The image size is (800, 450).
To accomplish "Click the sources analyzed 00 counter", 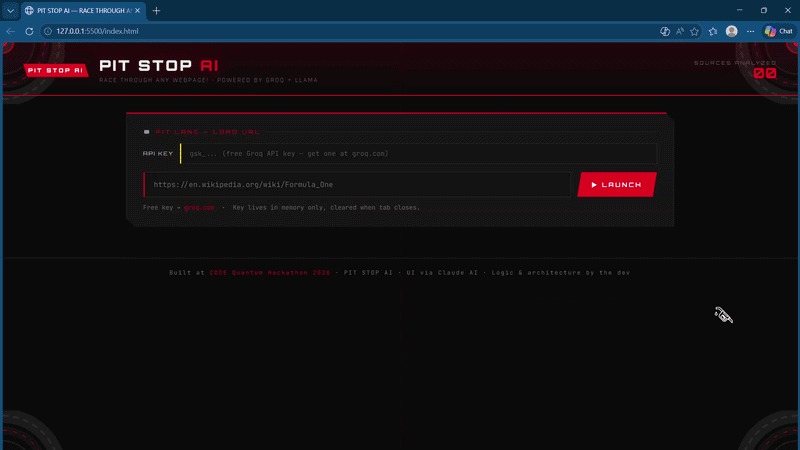I will 765,73.
